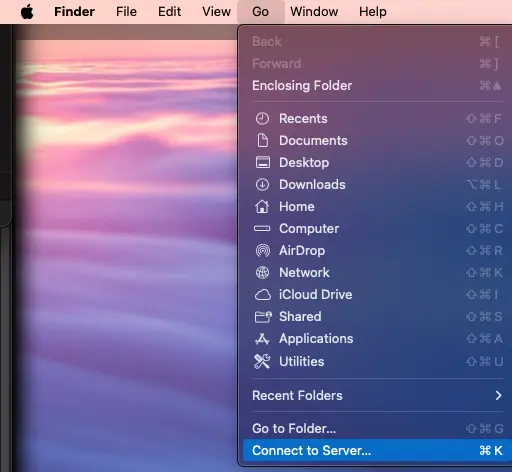Image resolution: width=512 pixels, height=472 pixels.
Task: Select Go to Folder…
Action: (x=377, y=429)
